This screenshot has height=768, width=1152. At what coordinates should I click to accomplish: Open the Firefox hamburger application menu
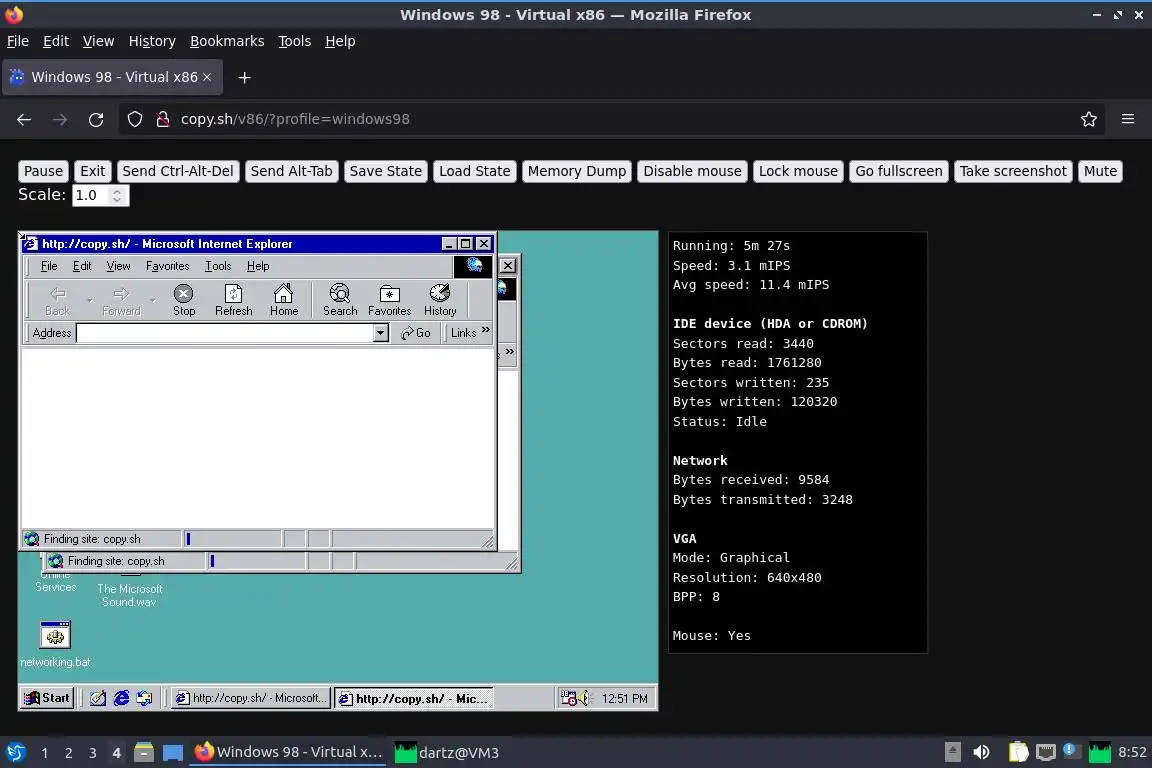pyautogui.click(x=1128, y=119)
